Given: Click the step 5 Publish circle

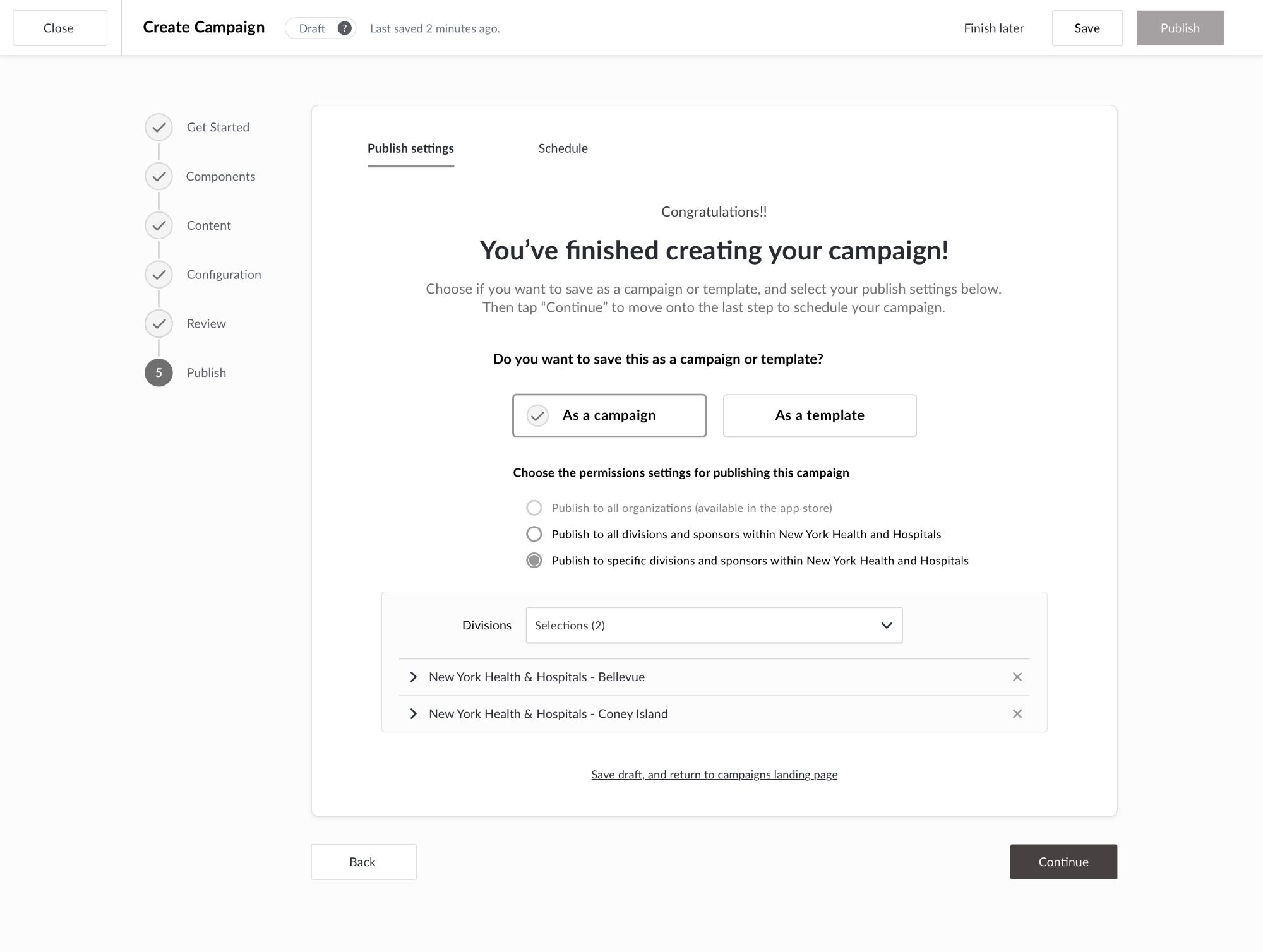Looking at the screenshot, I should click(159, 372).
